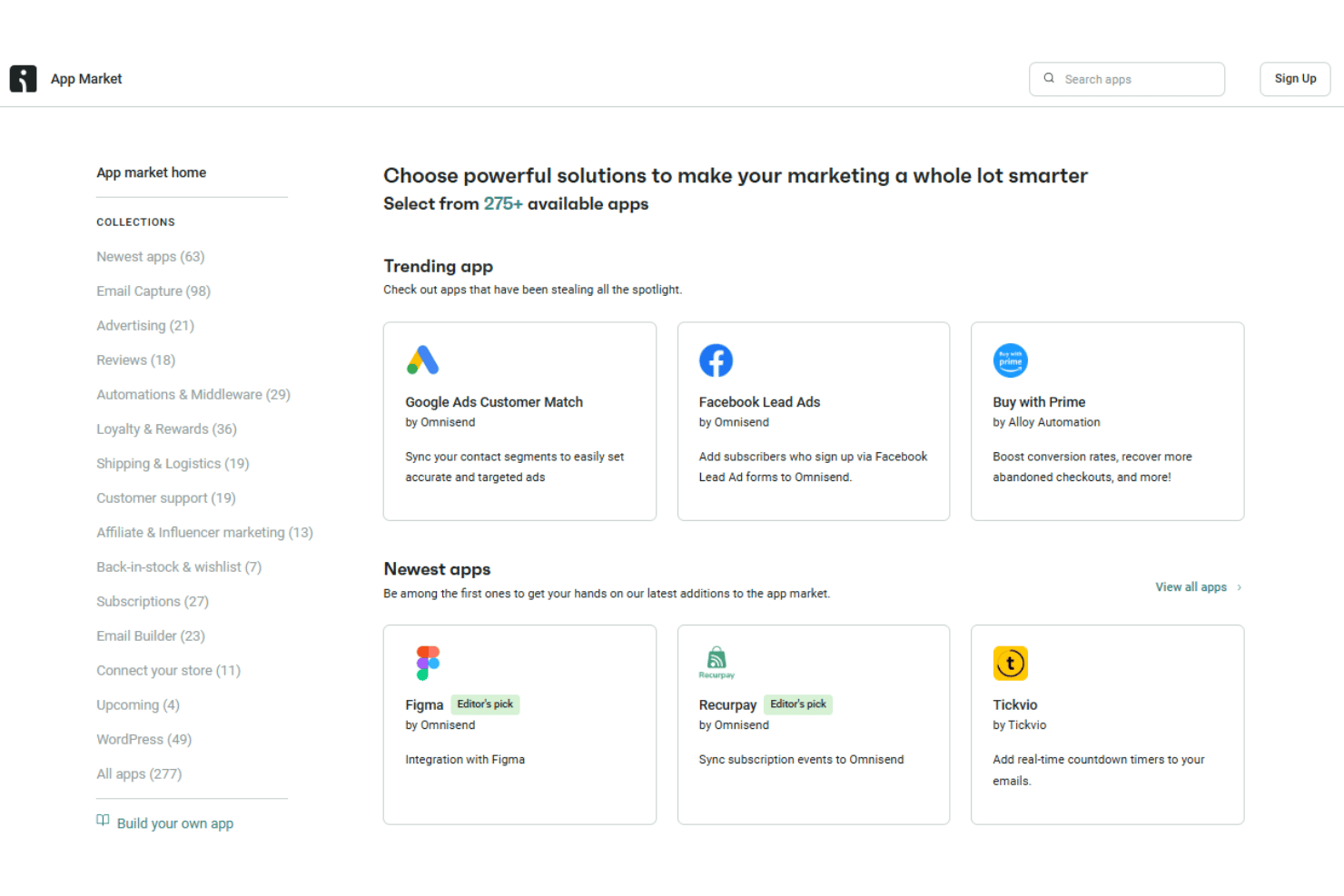Open the Google Ads Customer Match icon
This screenshot has height=896, width=1344.
click(x=423, y=360)
